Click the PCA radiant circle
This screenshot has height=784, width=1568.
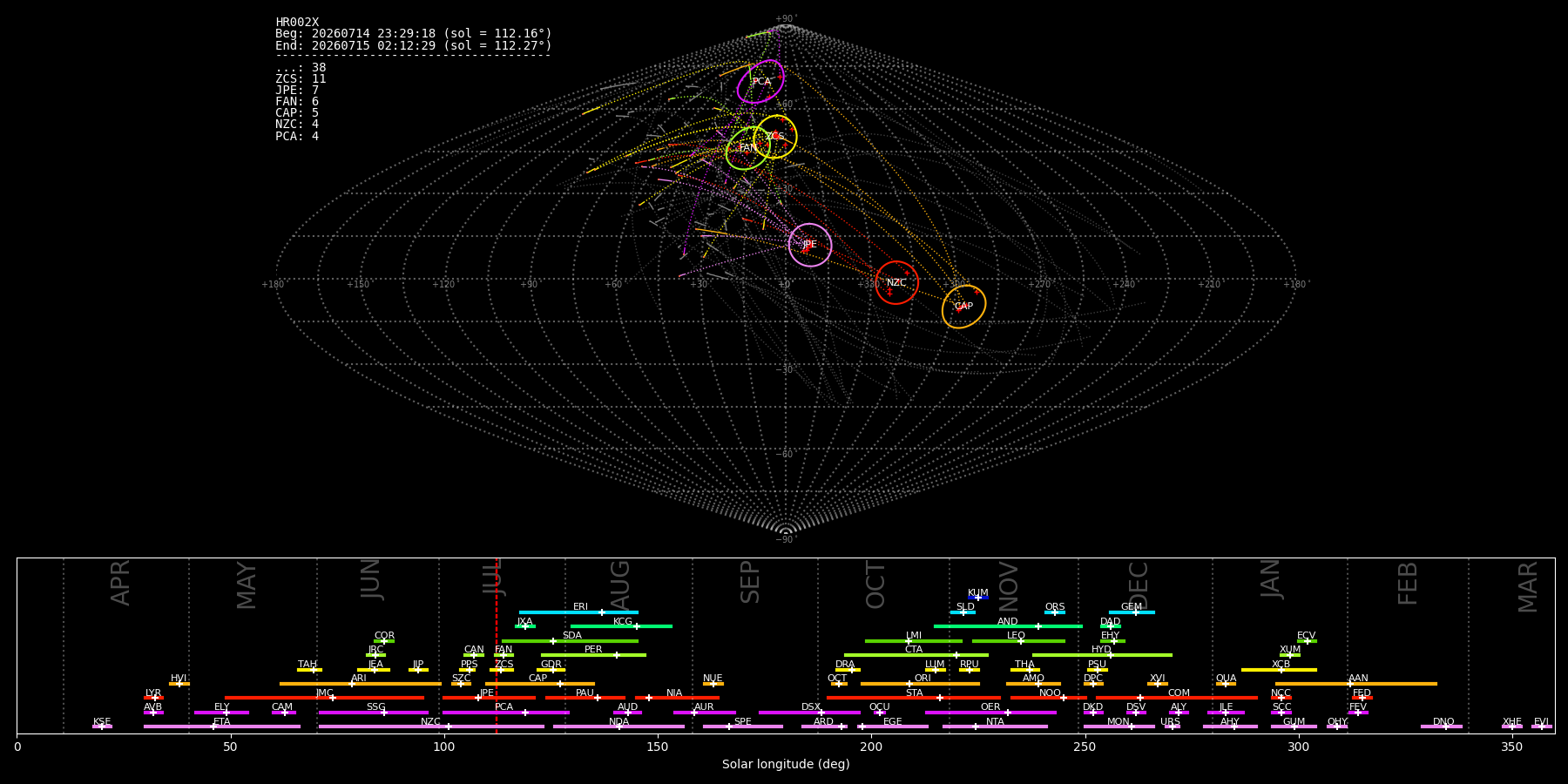(760, 82)
